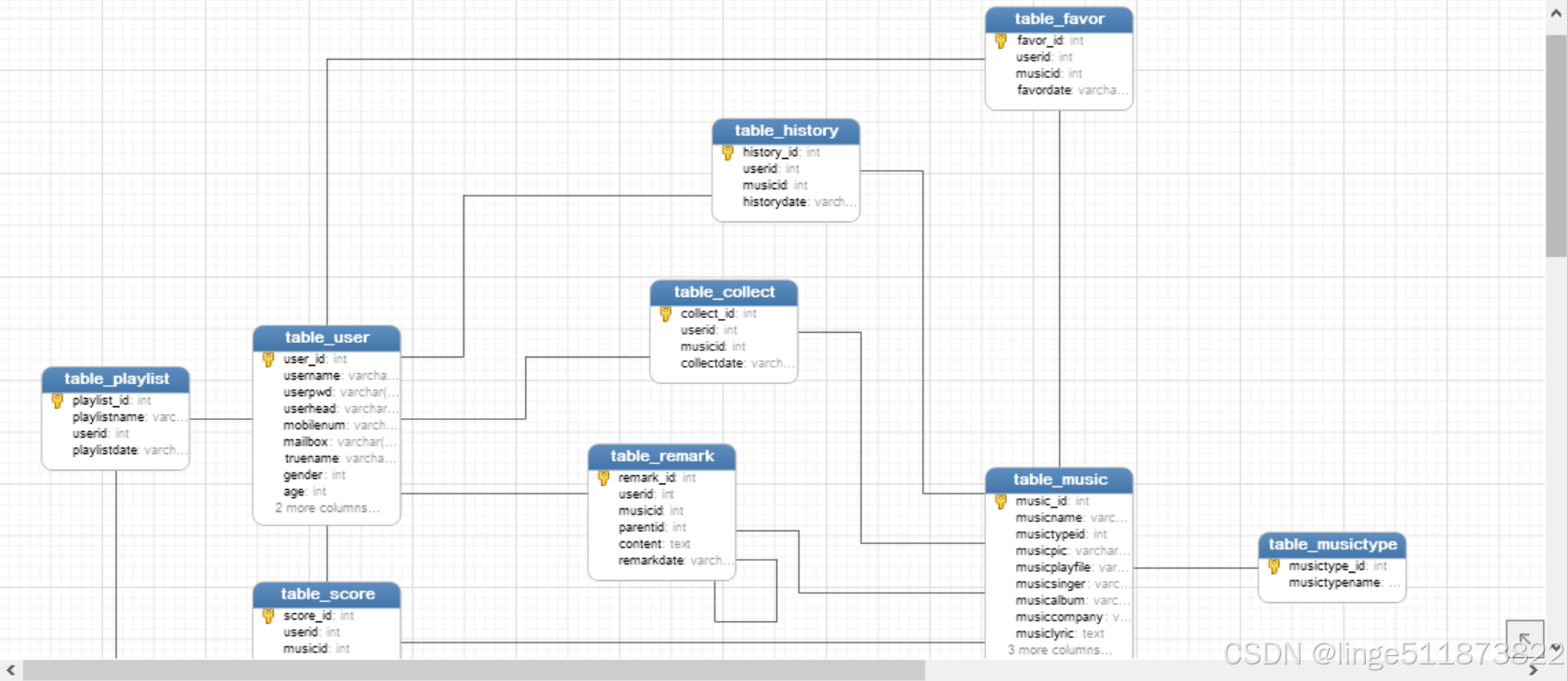
Task: Click the primary key icon beside remark_id
Action: [603, 478]
